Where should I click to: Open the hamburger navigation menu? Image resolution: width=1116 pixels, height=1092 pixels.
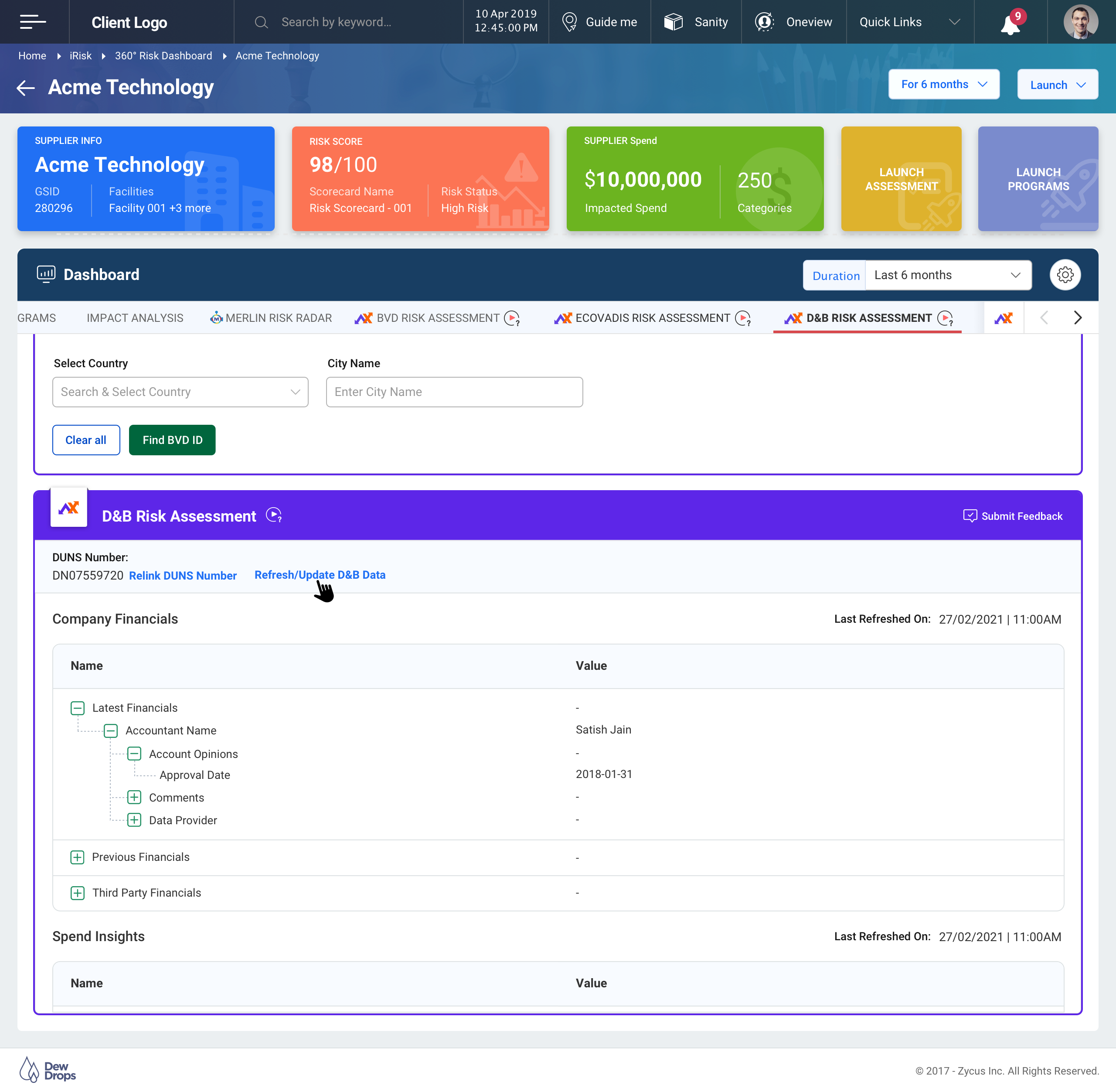click(x=33, y=22)
